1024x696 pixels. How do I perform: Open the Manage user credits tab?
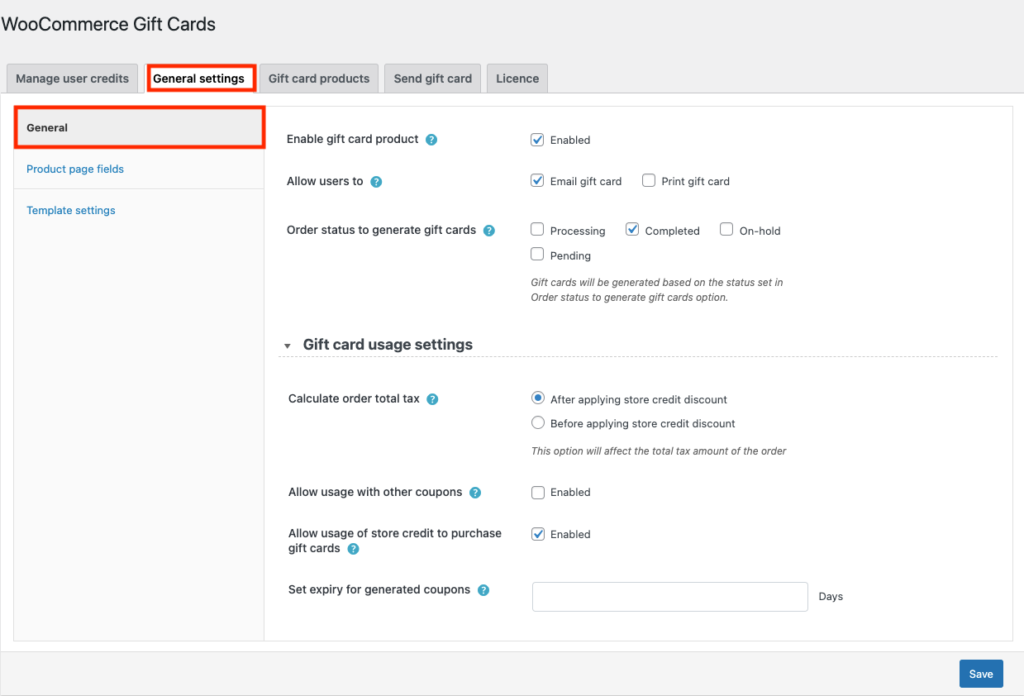point(72,79)
